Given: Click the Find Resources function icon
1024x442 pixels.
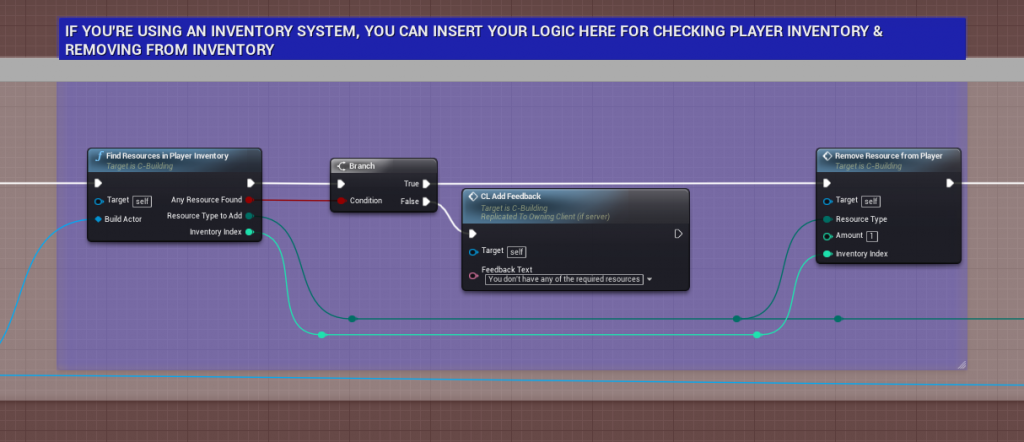Looking at the screenshot, I should 98,156.
